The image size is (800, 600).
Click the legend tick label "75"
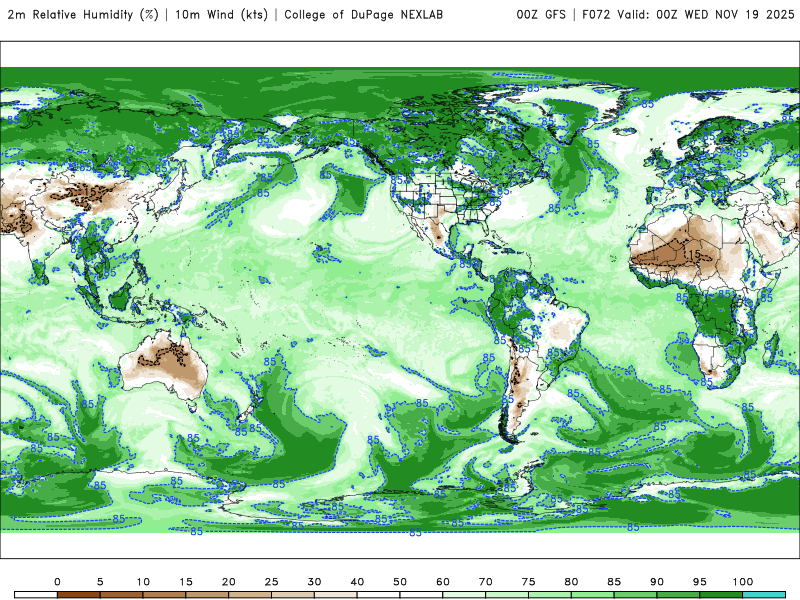tap(529, 582)
